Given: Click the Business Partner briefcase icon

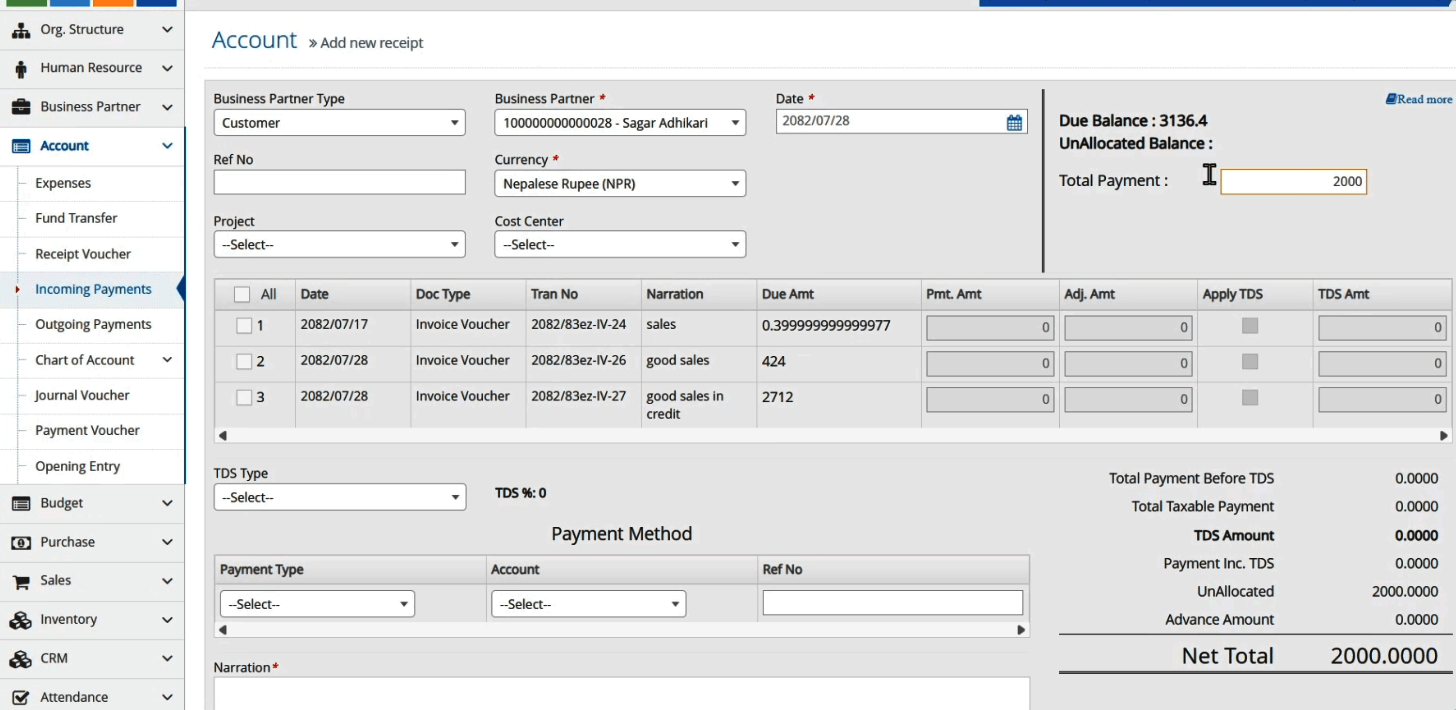Looking at the screenshot, I should [x=20, y=107].
